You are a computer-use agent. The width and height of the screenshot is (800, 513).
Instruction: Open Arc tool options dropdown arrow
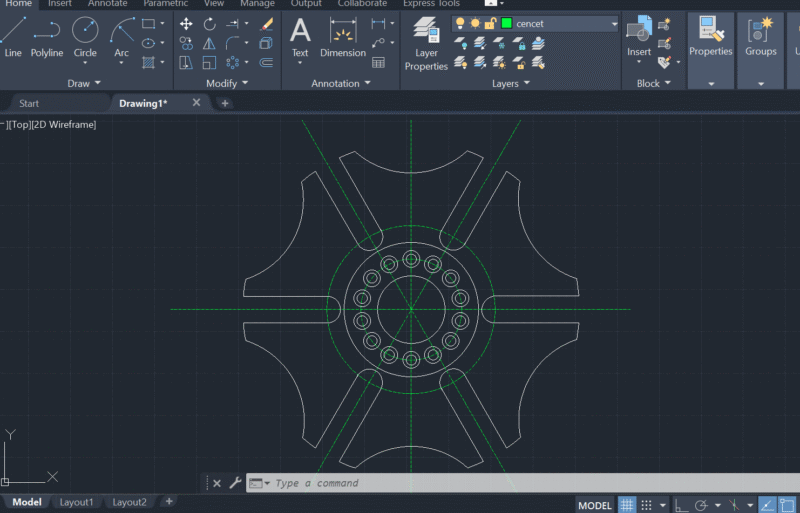point(121,63)
